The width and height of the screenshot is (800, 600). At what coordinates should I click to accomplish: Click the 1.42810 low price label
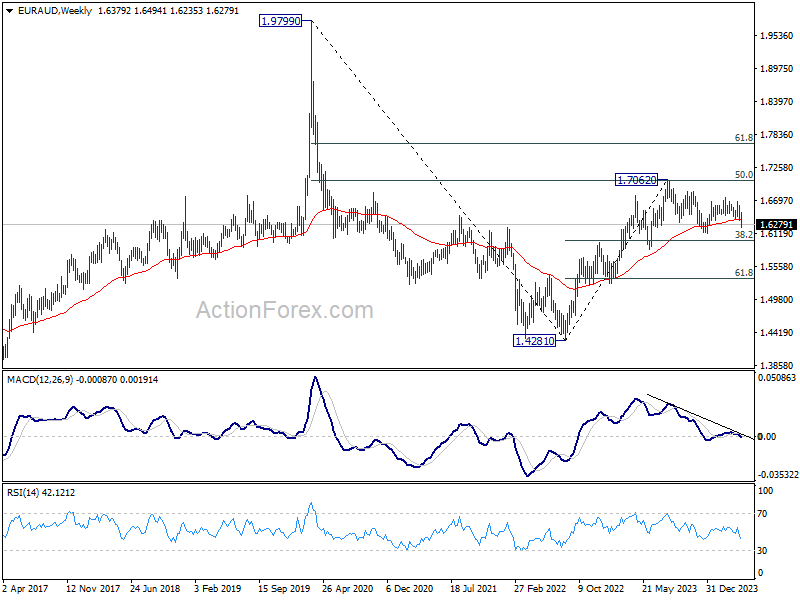[534, 341]
